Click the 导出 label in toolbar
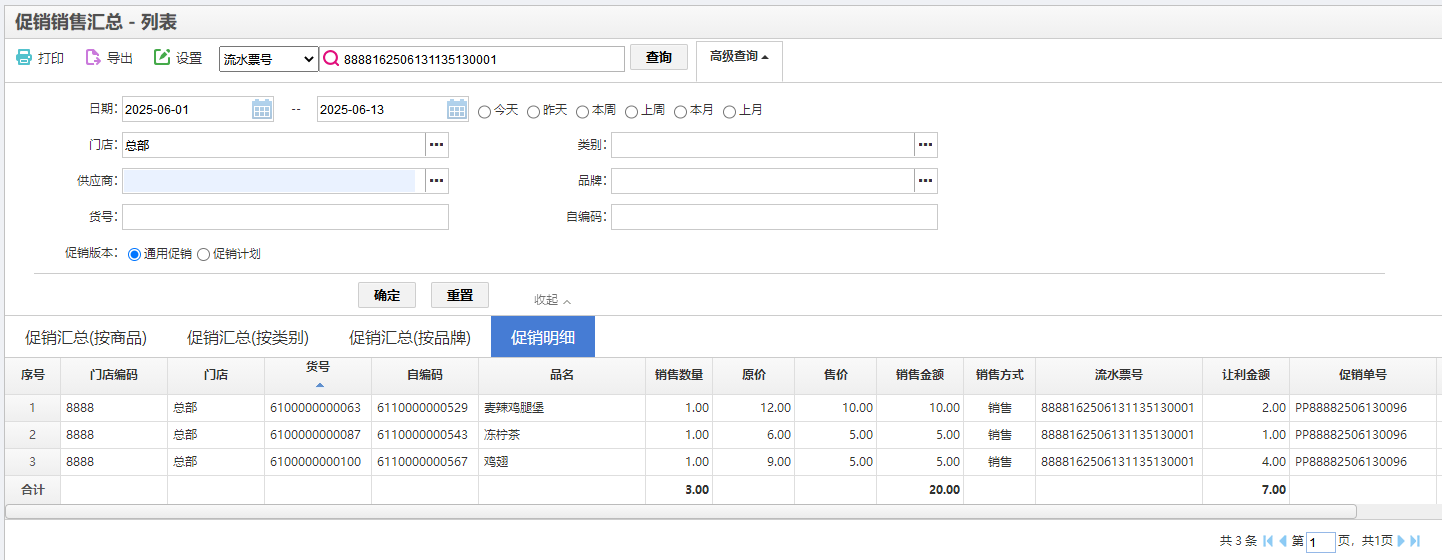Viewport: 1442px width, 560px height. click(120, 59)
